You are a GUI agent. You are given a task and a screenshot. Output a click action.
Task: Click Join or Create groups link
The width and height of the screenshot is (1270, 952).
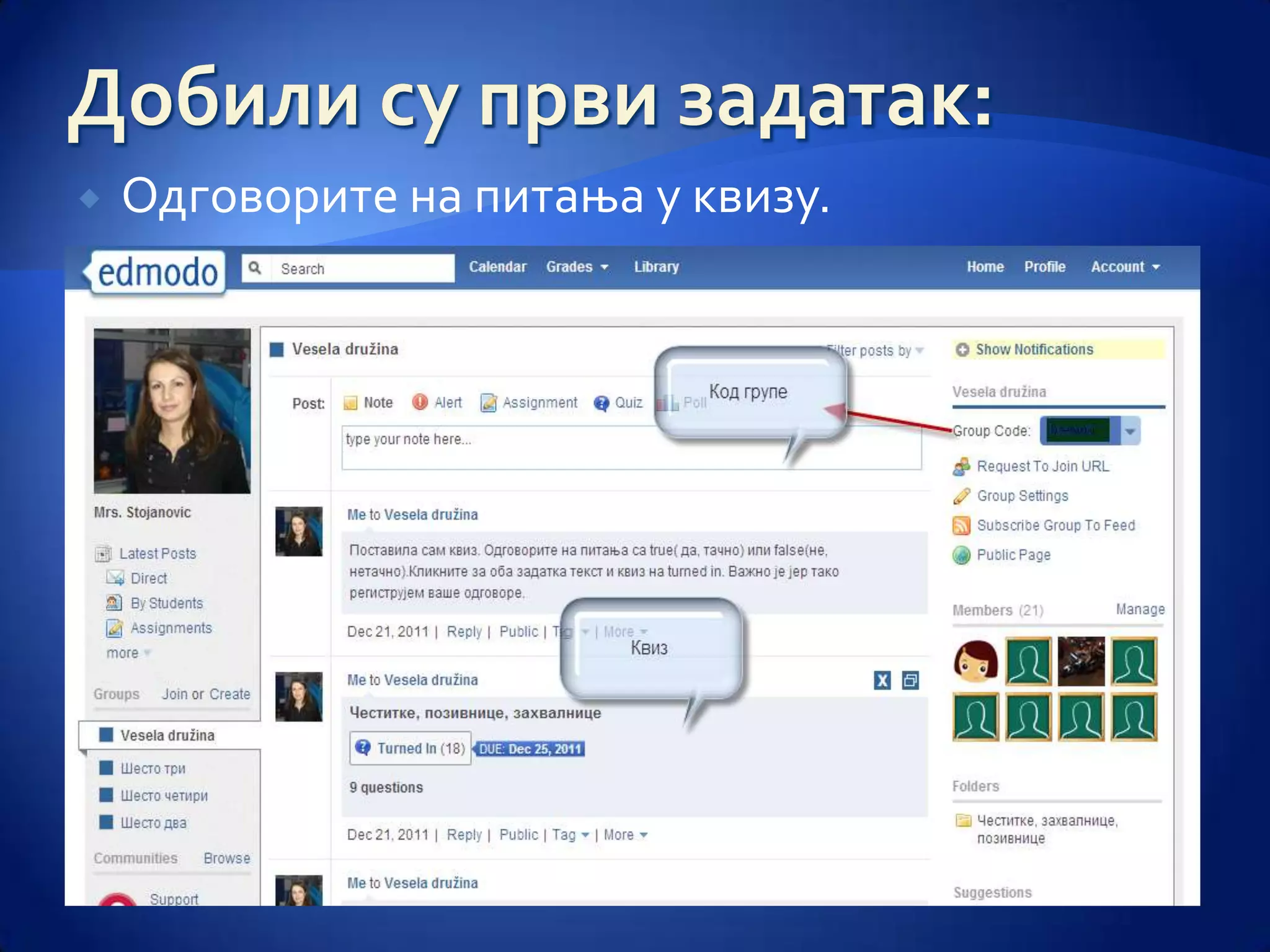206,694
